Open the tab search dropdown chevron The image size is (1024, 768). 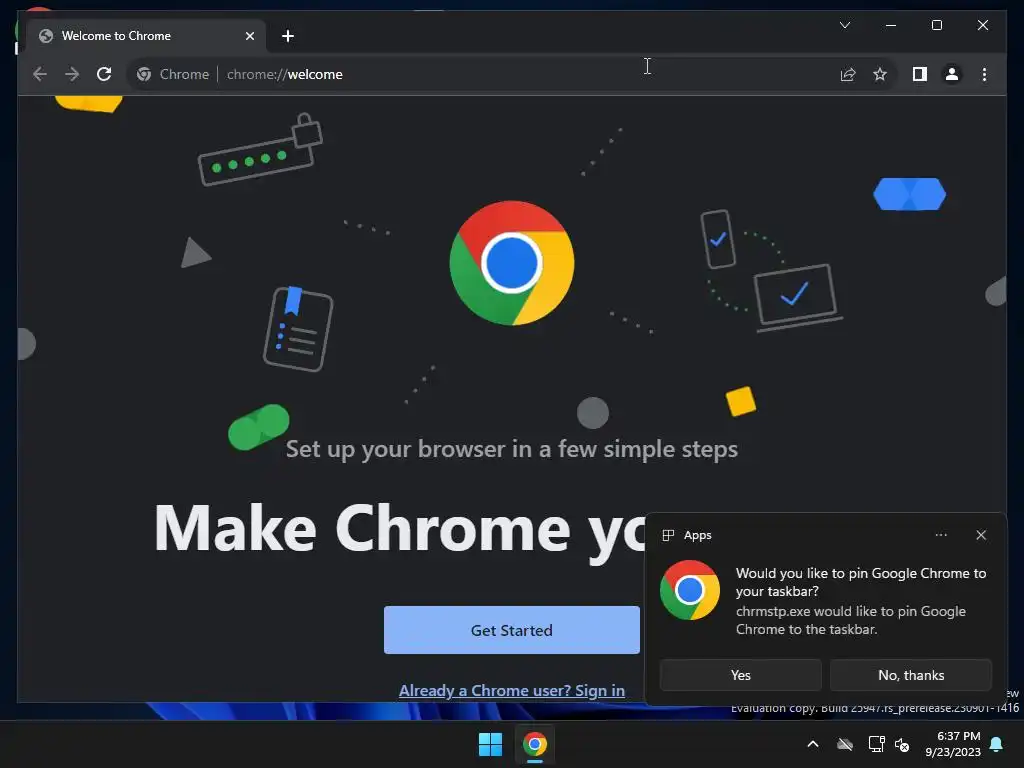844,25
